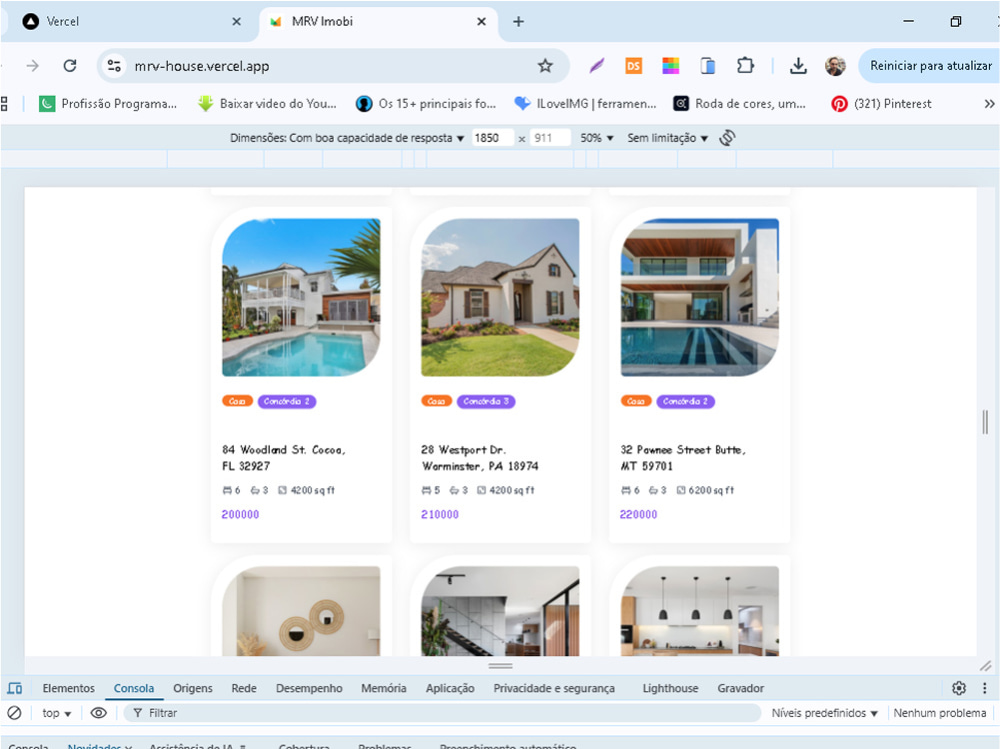
Task: Click Nenhum problema issues indicator
Action: (939, 713)
